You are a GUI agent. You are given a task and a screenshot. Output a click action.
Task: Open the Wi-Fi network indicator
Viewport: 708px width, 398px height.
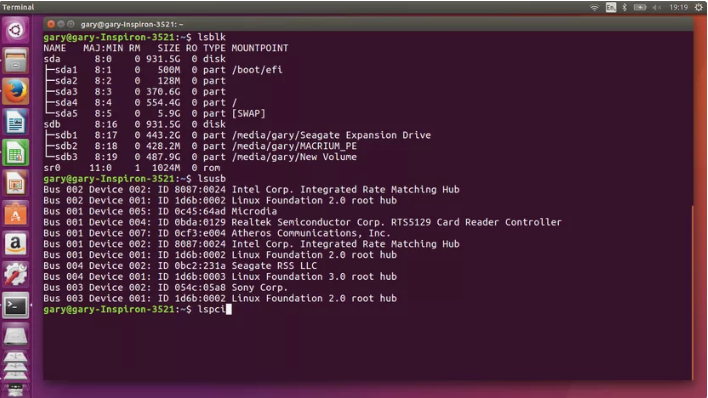click(594, 7)
